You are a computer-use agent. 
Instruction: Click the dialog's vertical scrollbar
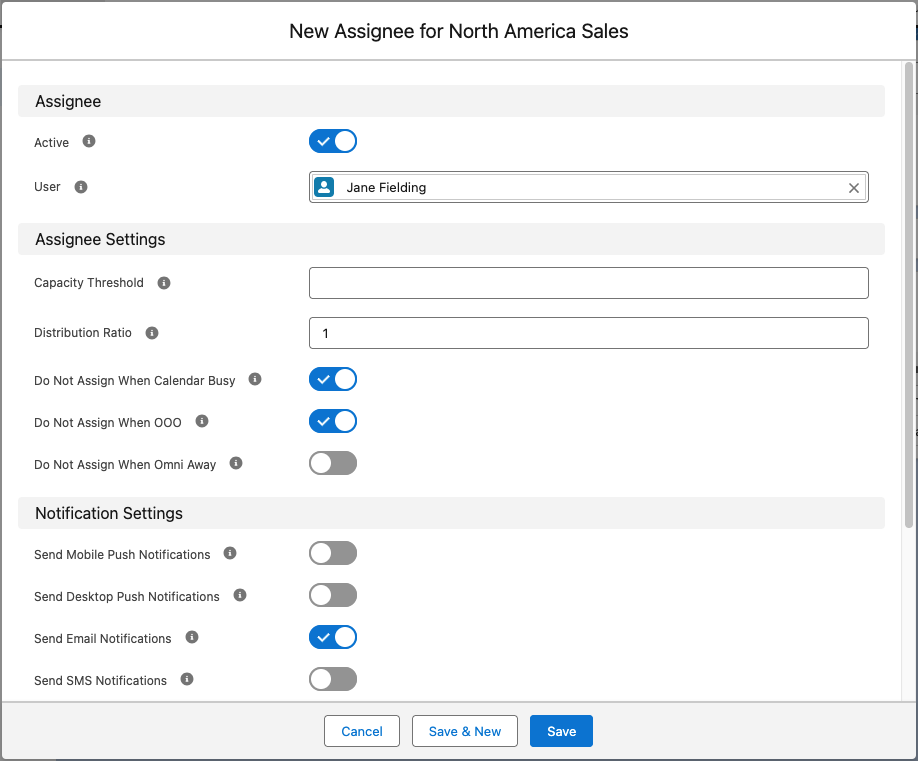[909, 295]
